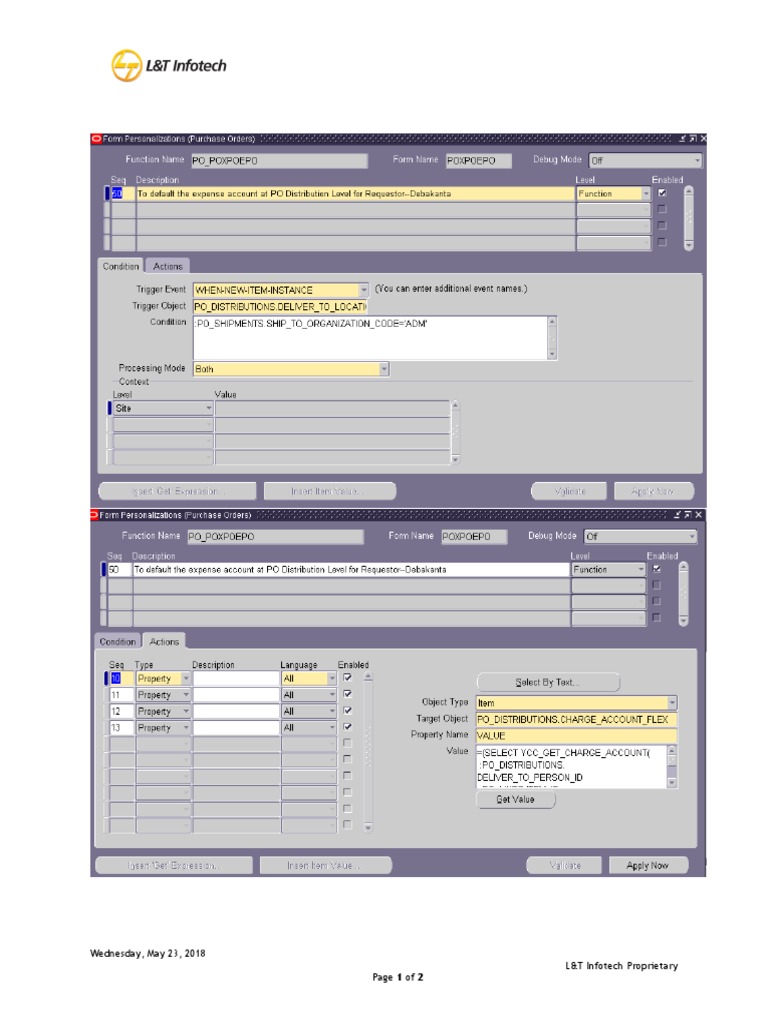Image resolution: width=768 pixels, height=1024 pixels.
Task: Toggle Enabled checkbox for action Seq 12
Action: pyautogui.click(x=347, y=711)
